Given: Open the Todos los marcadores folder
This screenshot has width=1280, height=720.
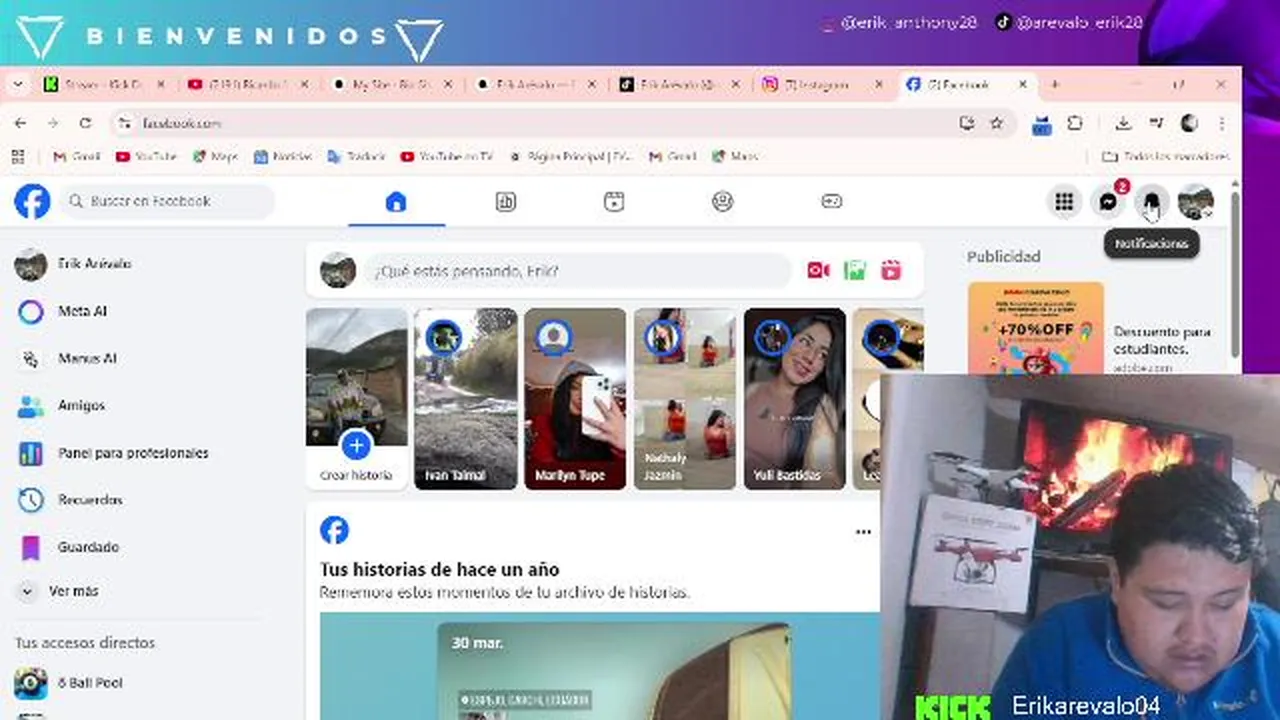Looking at the screenshot, I should coord(1166,157).
